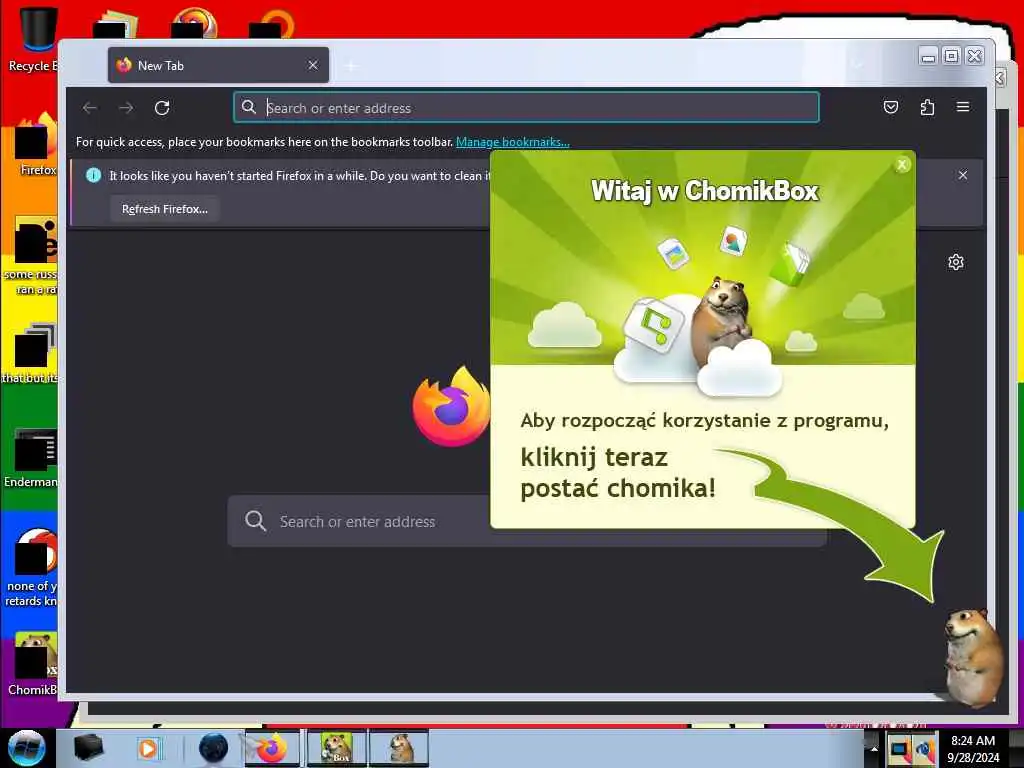
Task: Open the Firefox desktop shortcut
Action: pos(36,145)
